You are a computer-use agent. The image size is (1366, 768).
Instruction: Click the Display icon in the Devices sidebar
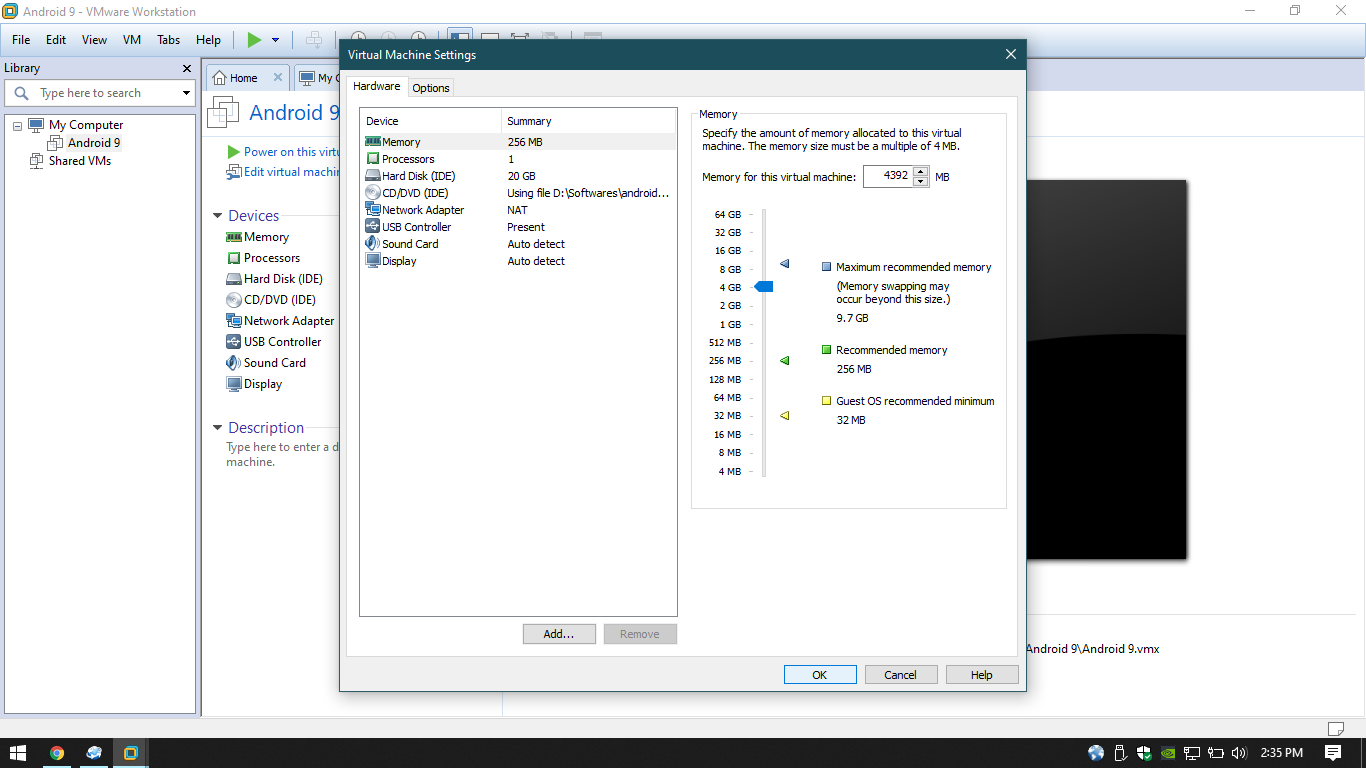pos(236,383)
